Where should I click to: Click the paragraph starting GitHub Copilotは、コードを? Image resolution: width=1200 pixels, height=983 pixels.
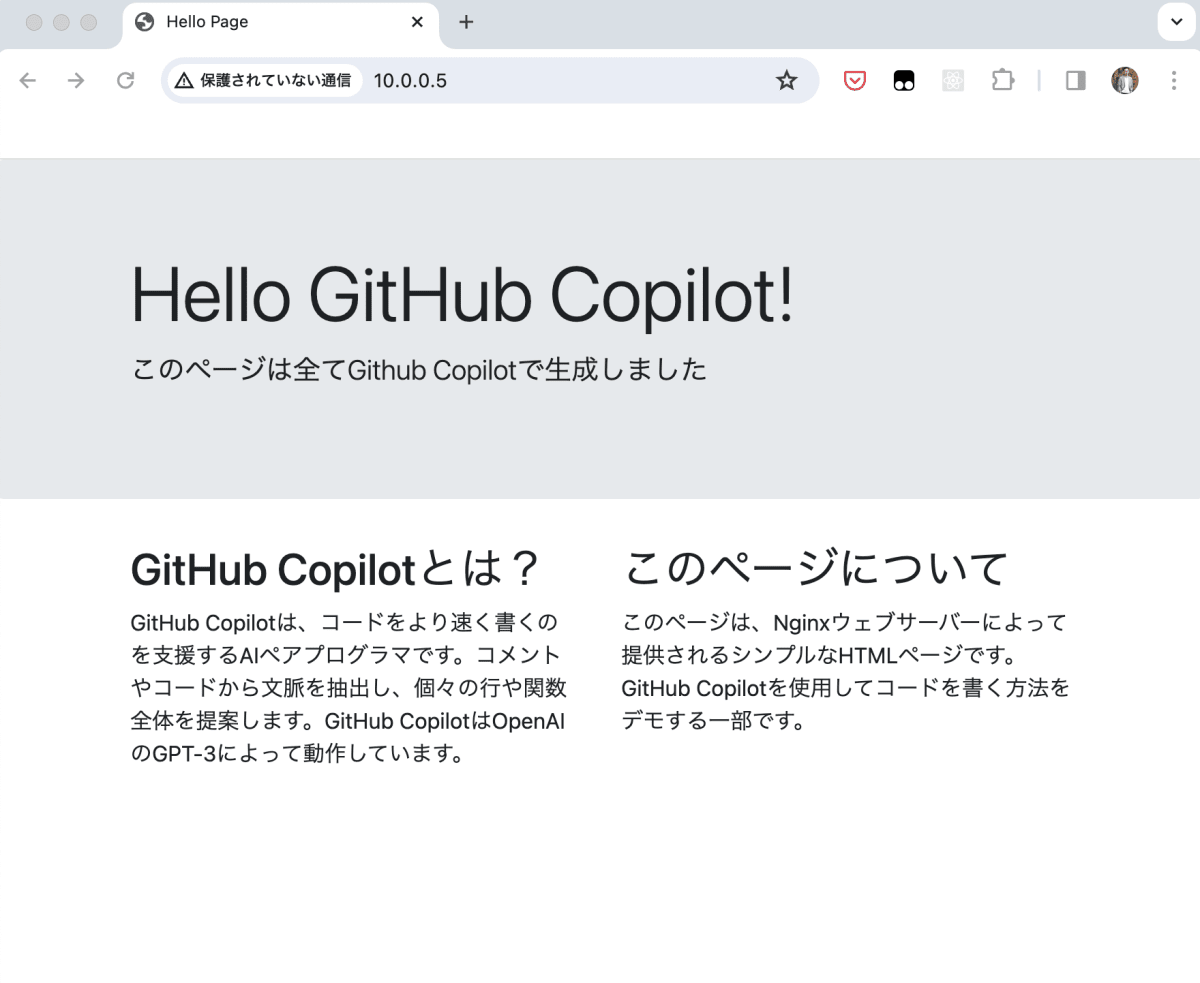pyautogui.click(x=350, y=688)
